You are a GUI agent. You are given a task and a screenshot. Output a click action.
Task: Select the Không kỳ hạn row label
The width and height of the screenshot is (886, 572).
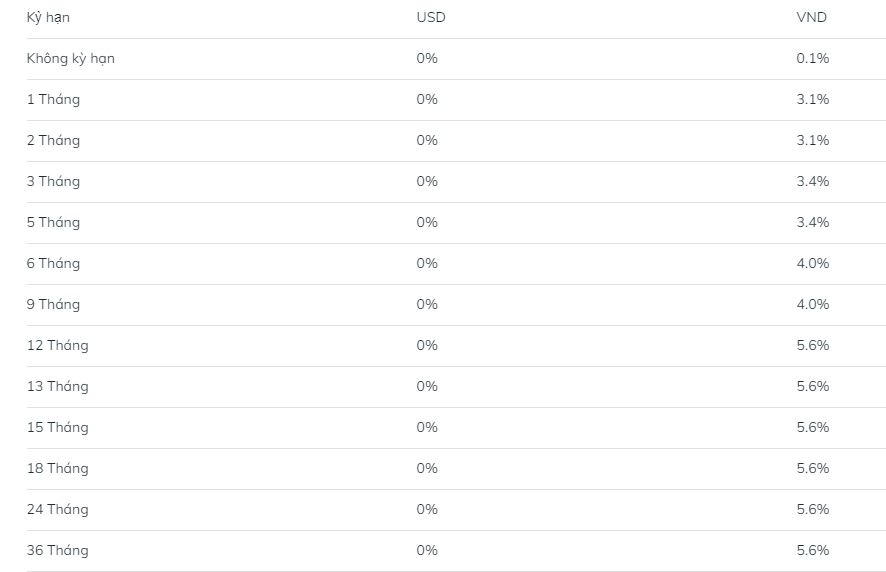click(x=70, y=59)
